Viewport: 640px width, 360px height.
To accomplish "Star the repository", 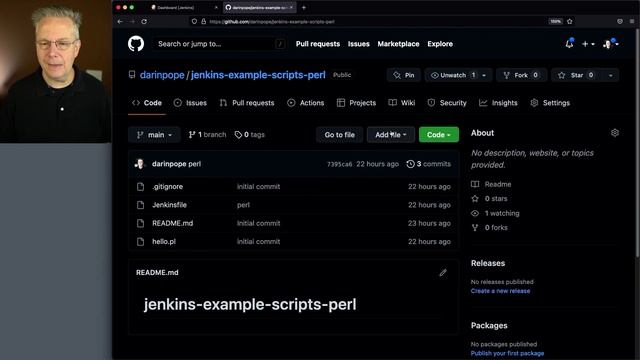I will (577, 75).
